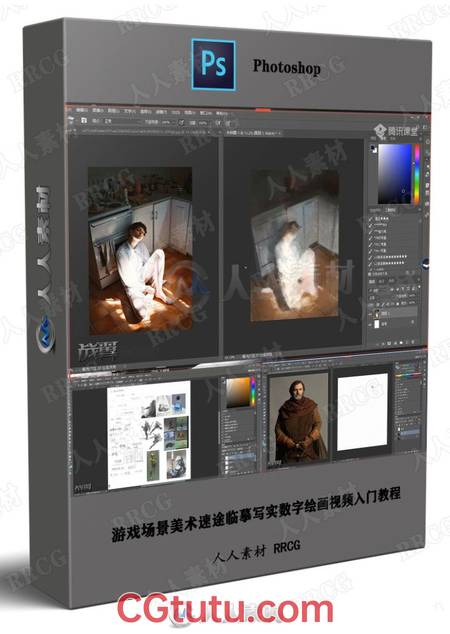
Task: Click the Tencent Classroom logo watermark
Action: [396, 130]
